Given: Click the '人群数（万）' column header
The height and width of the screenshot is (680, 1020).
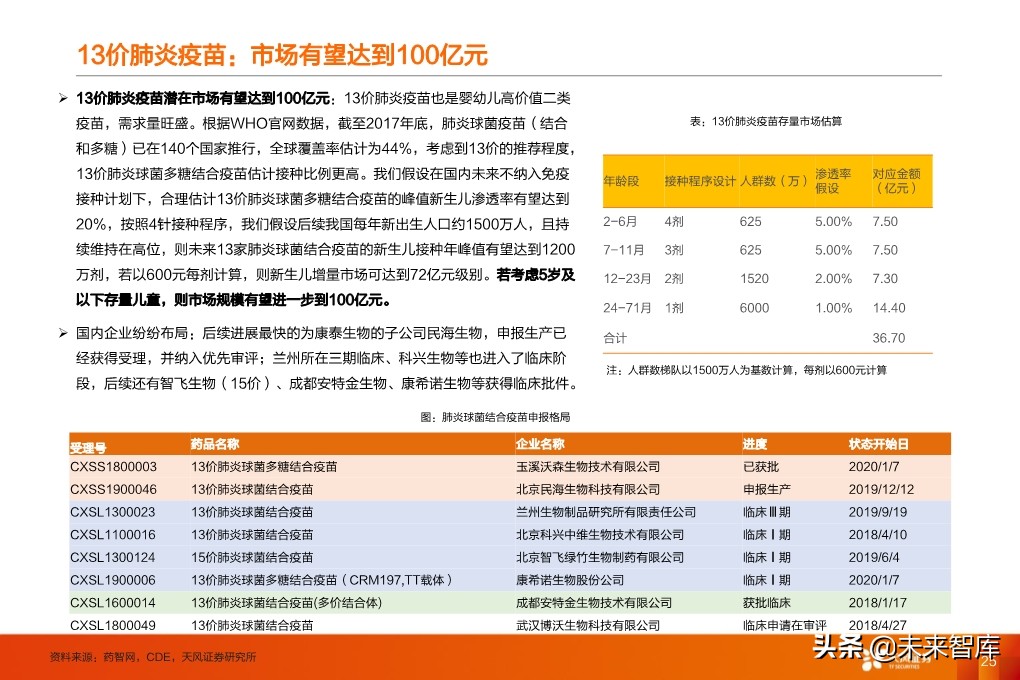Looking at the screenshot, I should [773, 181].
